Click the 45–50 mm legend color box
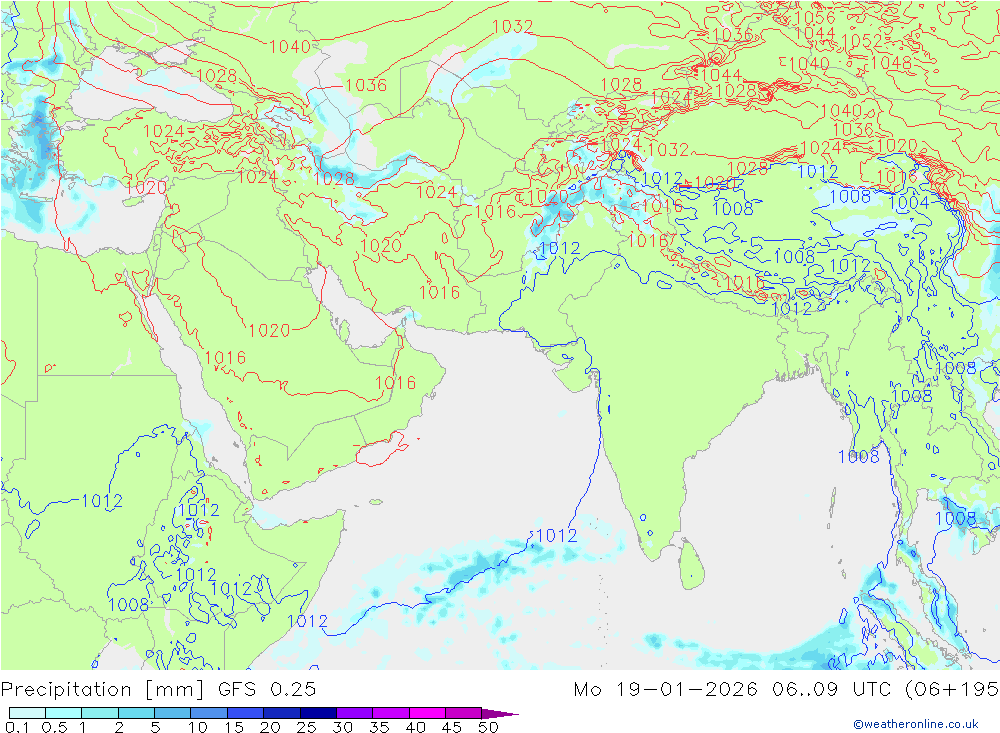1000x733 pixels. tap(464, 713)
